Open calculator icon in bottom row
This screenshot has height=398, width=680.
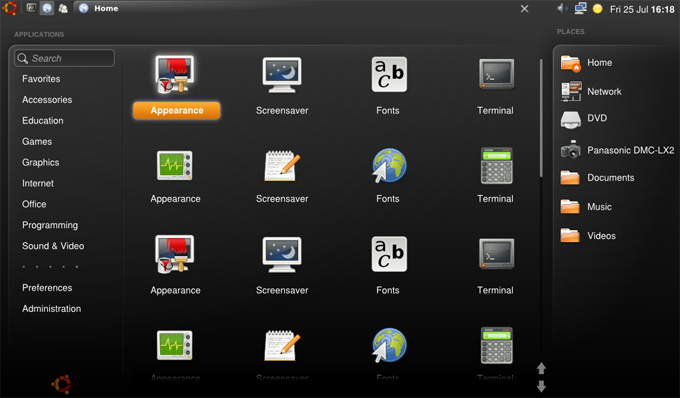497,345
